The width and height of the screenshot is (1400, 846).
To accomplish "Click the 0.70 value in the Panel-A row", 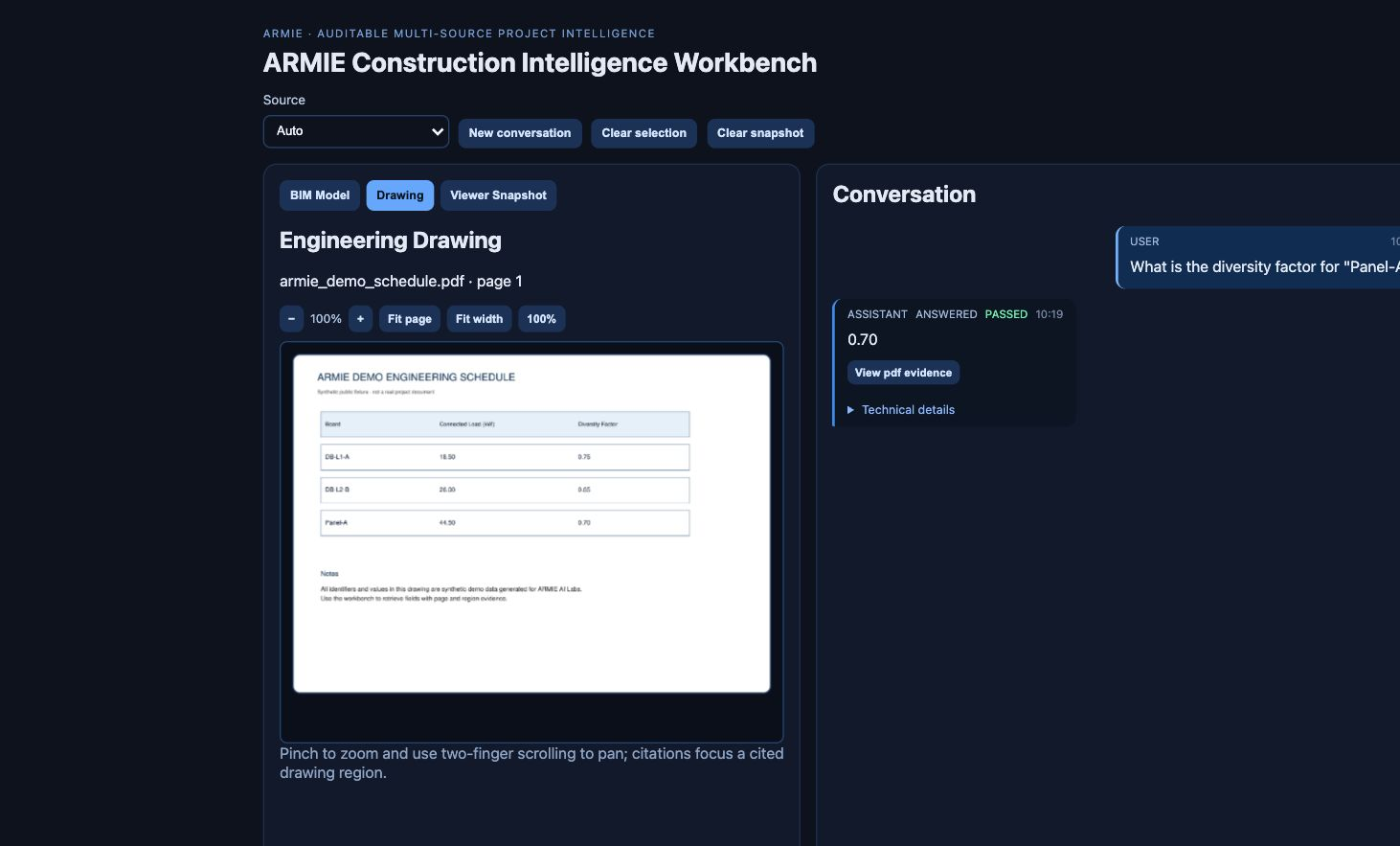I will (x=584, y=523).
